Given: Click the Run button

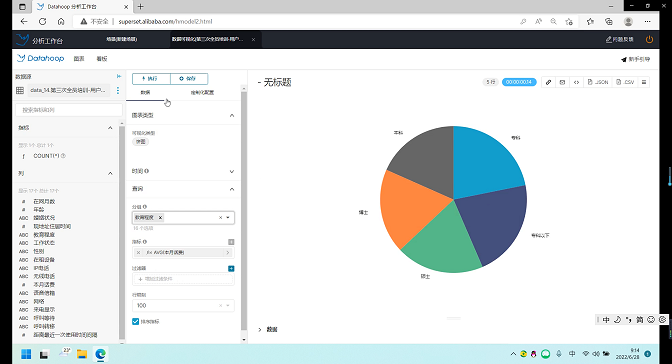Looking at the screenshot, I should [151, 79].
